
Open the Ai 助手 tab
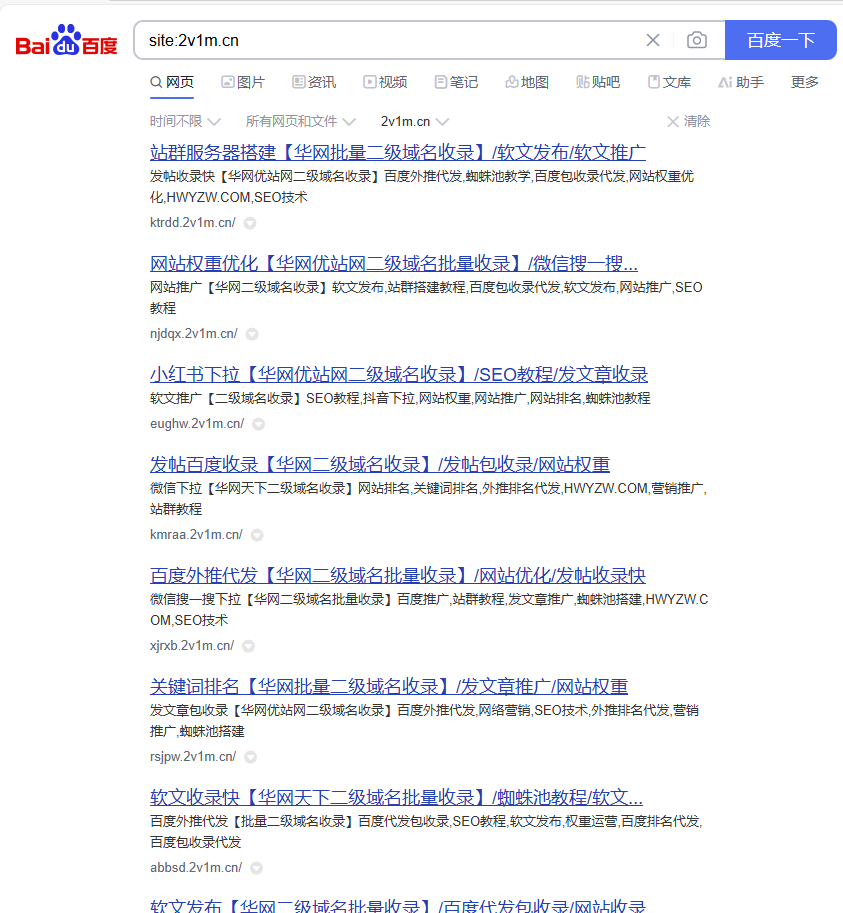pyautogui.click(x=741, y=82)
